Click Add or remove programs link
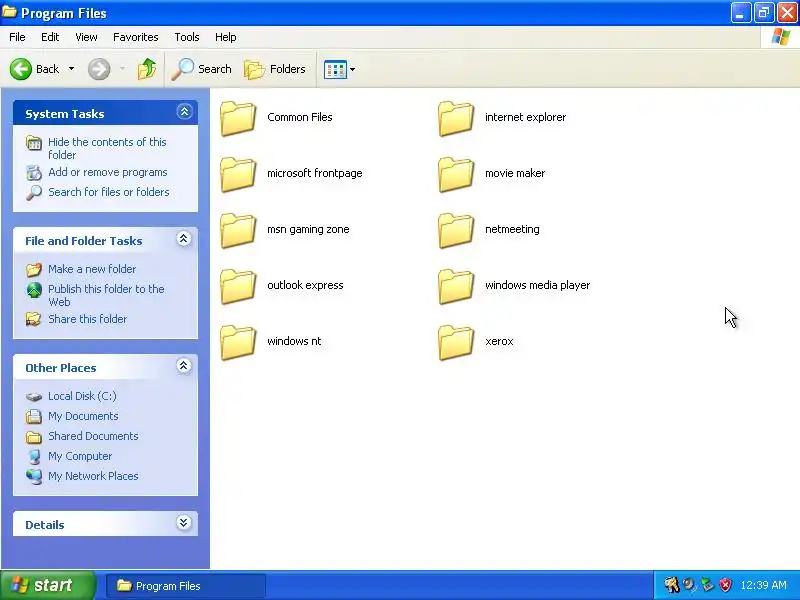 (x=108, y=172)
